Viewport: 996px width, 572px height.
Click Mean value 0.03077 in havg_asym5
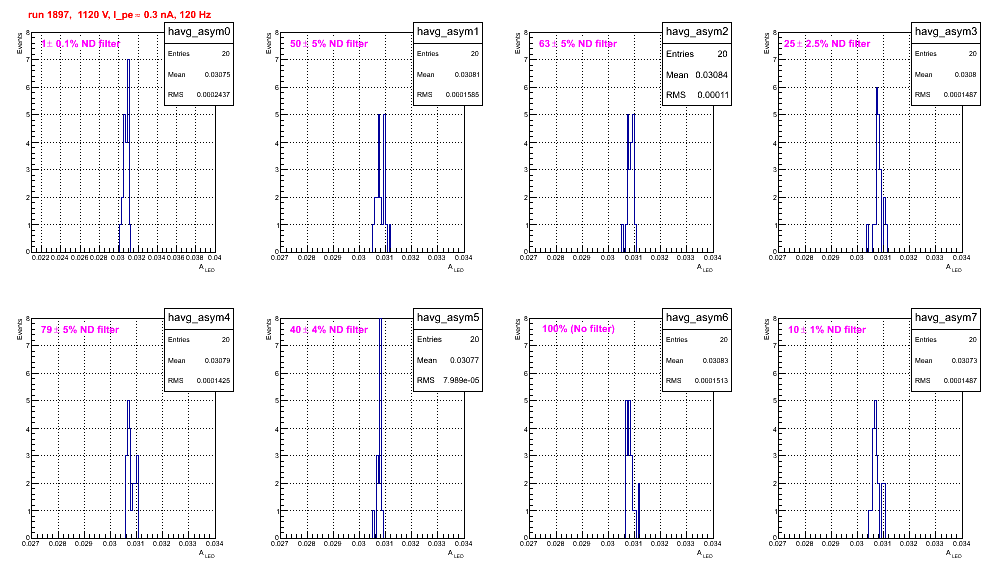coord(464,360)
